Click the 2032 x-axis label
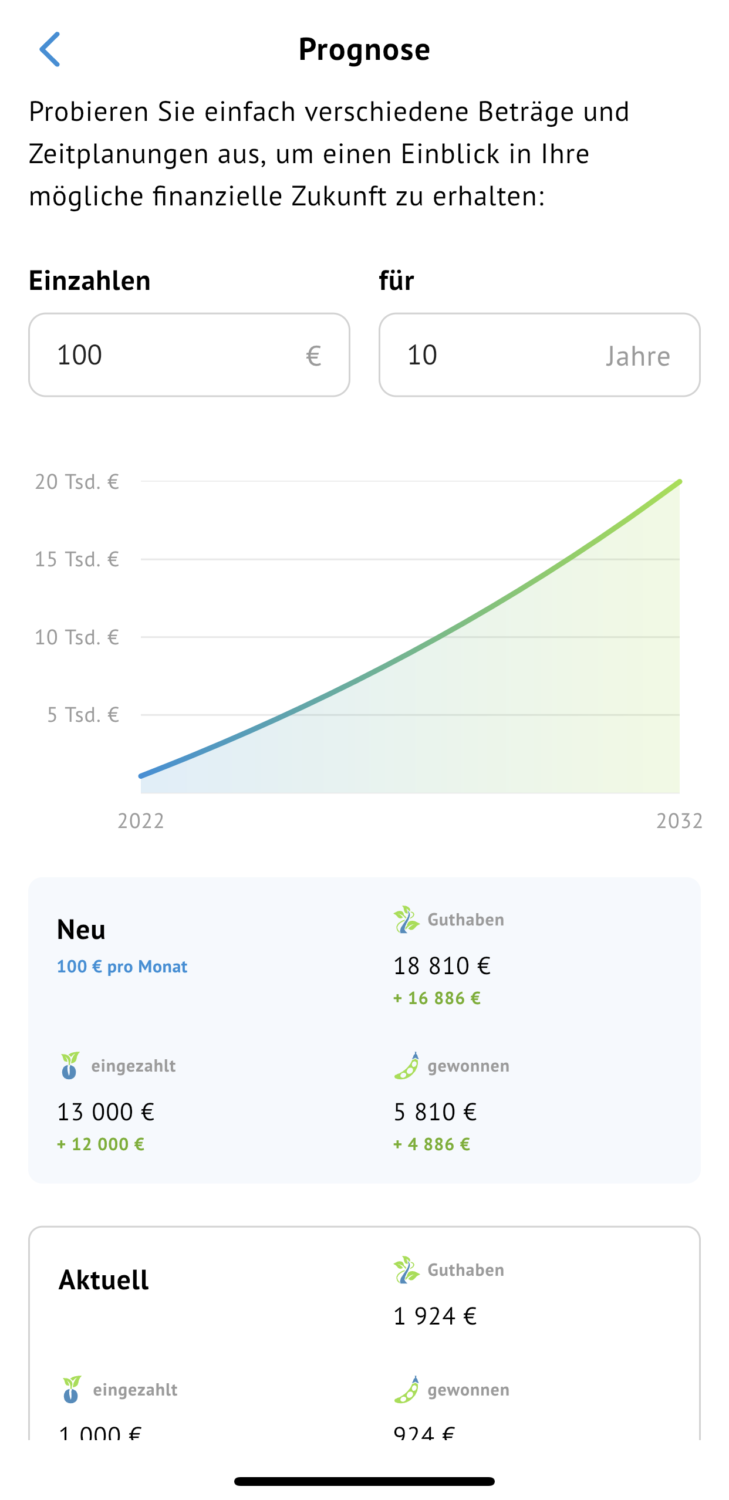729x1500 pixels. click(679, 822)
